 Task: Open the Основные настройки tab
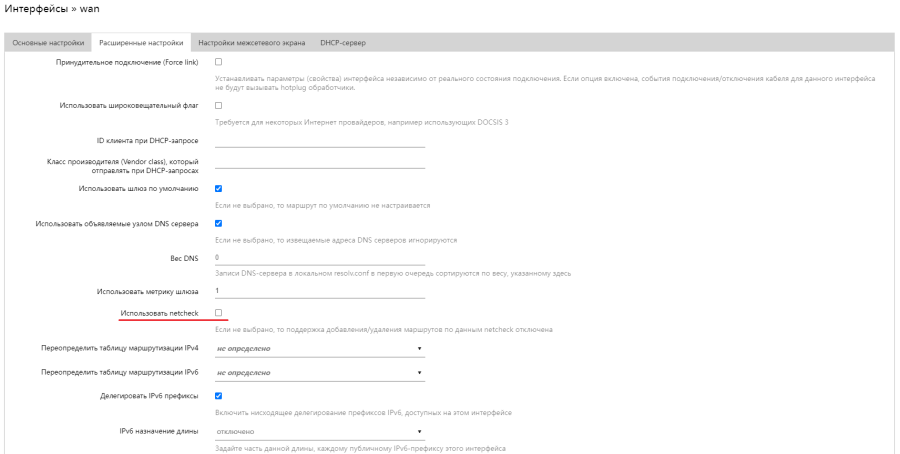48,43
